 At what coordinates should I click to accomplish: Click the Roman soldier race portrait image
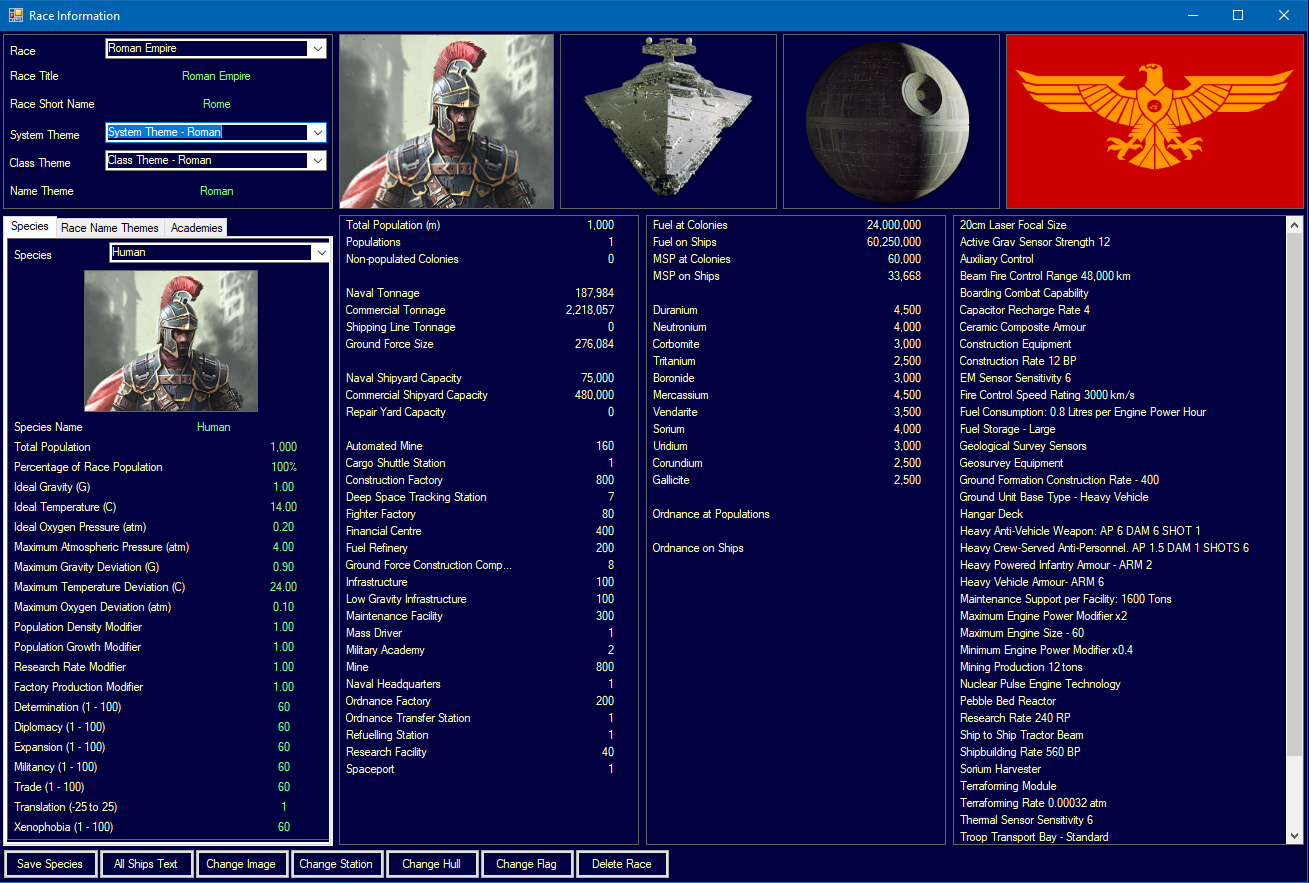(x=446, y=121)
